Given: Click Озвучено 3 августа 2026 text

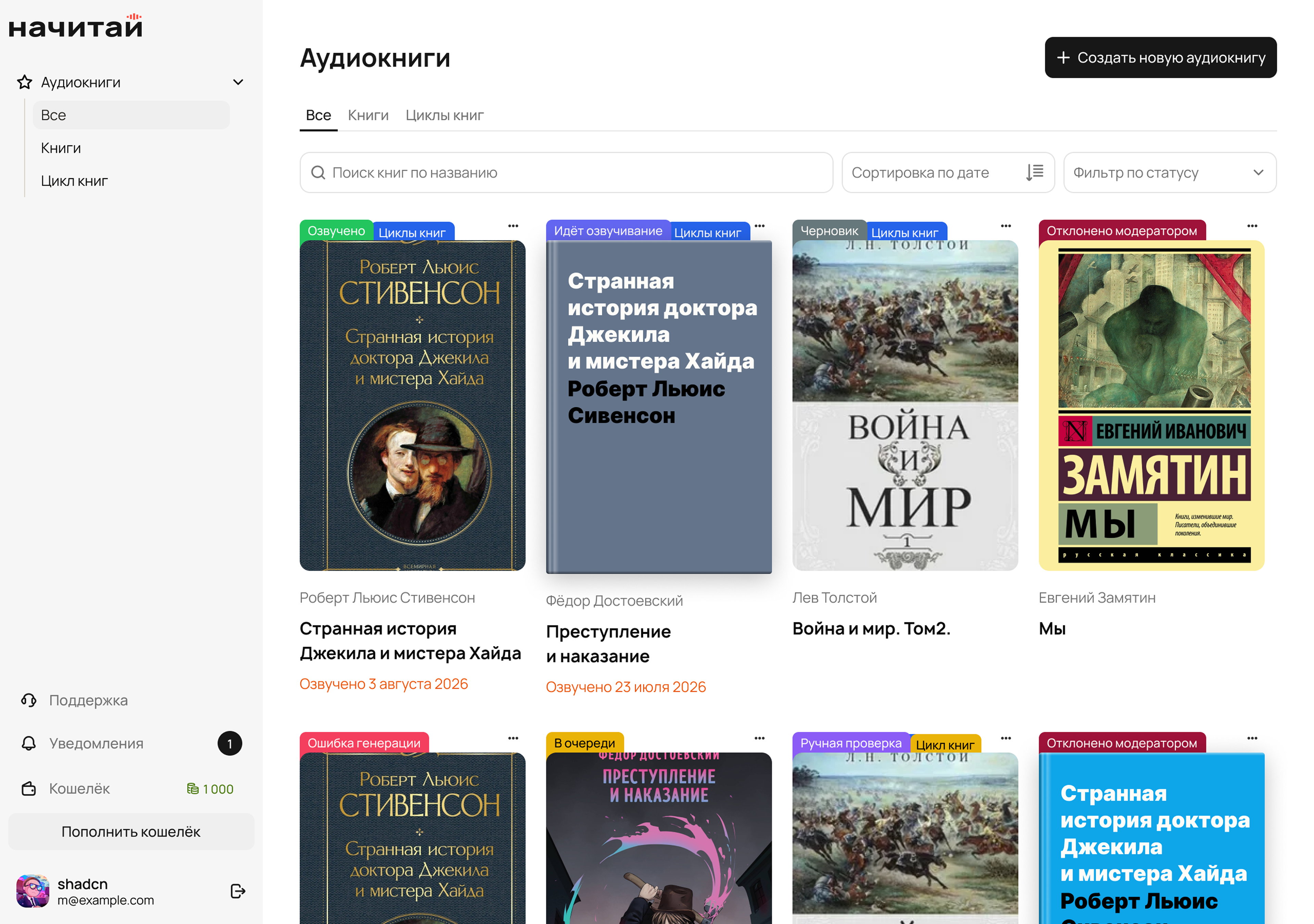Looking at the screenshot, I should (384, 683).
